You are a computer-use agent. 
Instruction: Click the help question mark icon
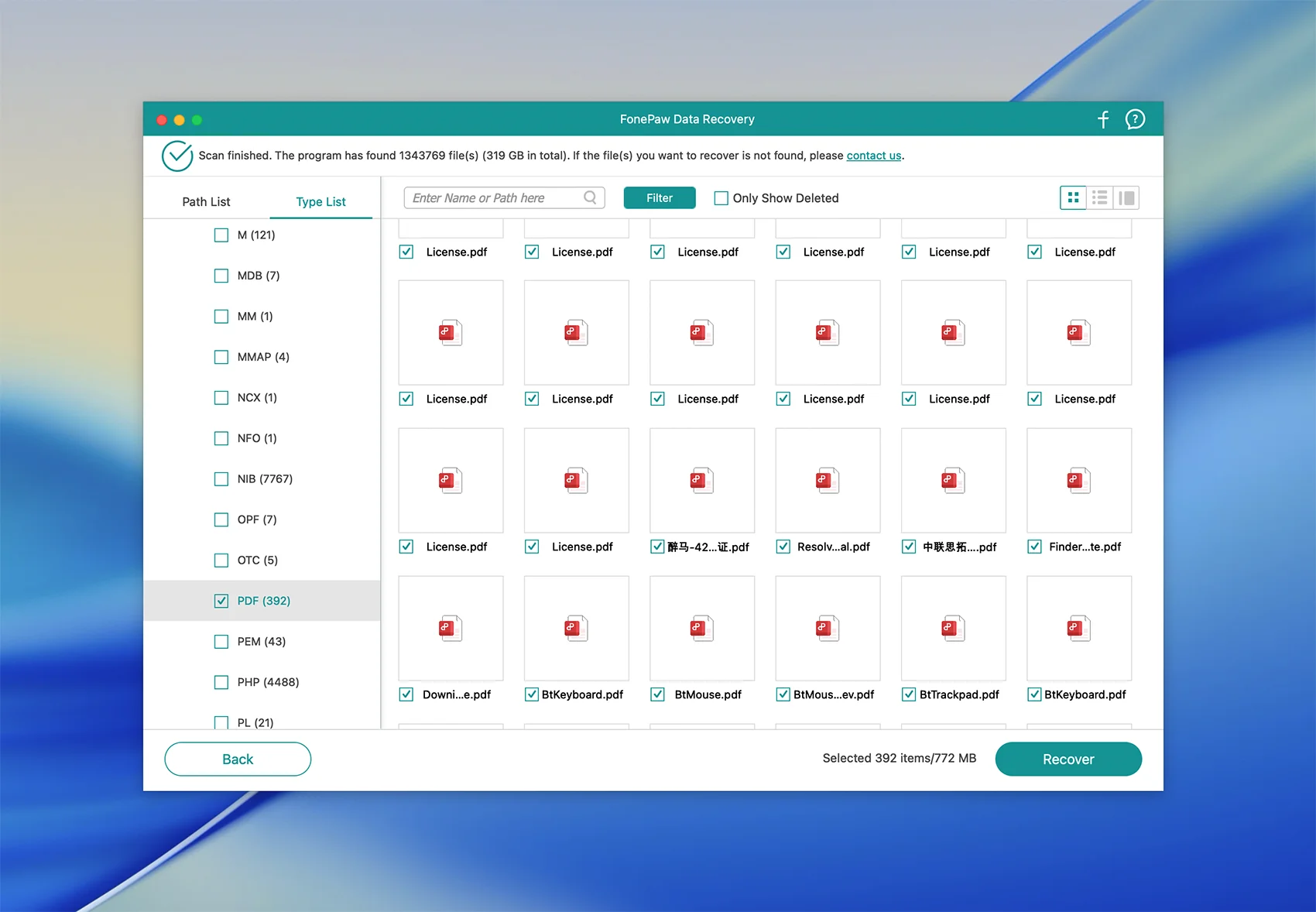(x=1135, y=119)
